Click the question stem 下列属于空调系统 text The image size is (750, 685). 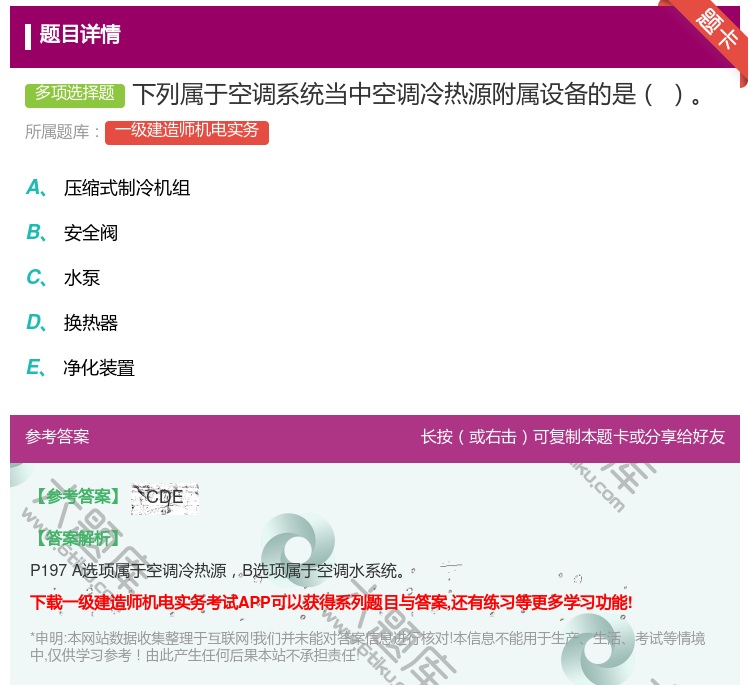[419, 94]
